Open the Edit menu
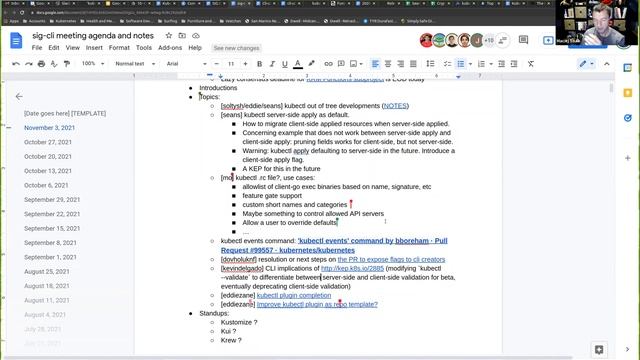The height and width of the screenshot is (360, 640). point(54,48)
